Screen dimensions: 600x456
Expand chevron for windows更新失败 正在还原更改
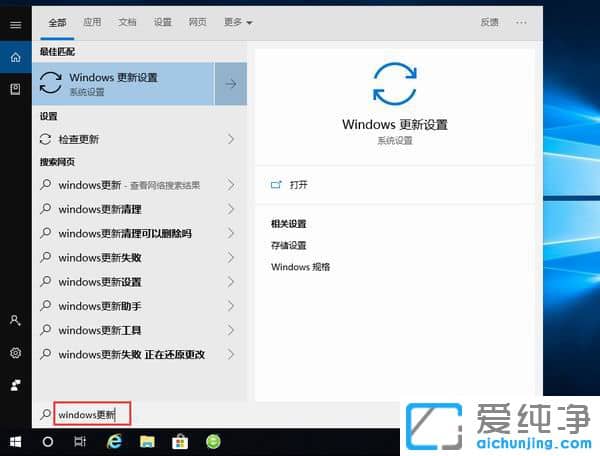point(230,354)
